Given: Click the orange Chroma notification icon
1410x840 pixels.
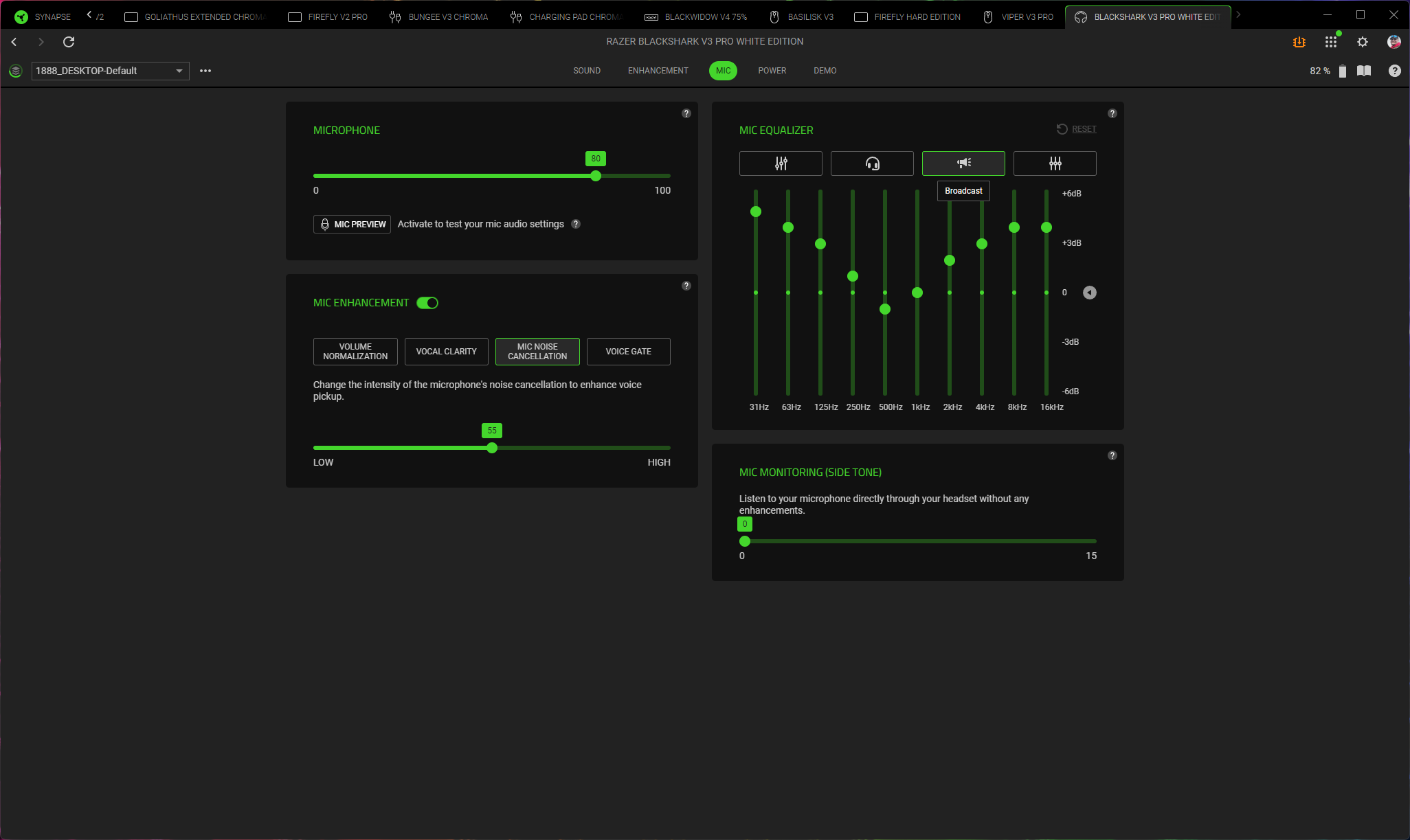Looking at the screenshot, I should [x=1299, y=42].
